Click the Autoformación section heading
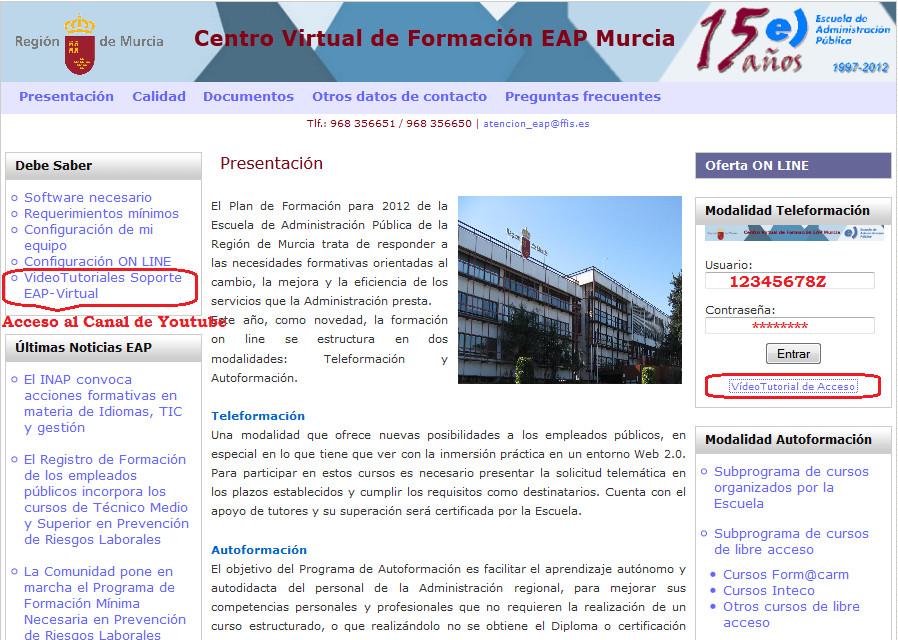Image resolution: width=898 pixels, height=640 pixels. (x=259, y=550)
